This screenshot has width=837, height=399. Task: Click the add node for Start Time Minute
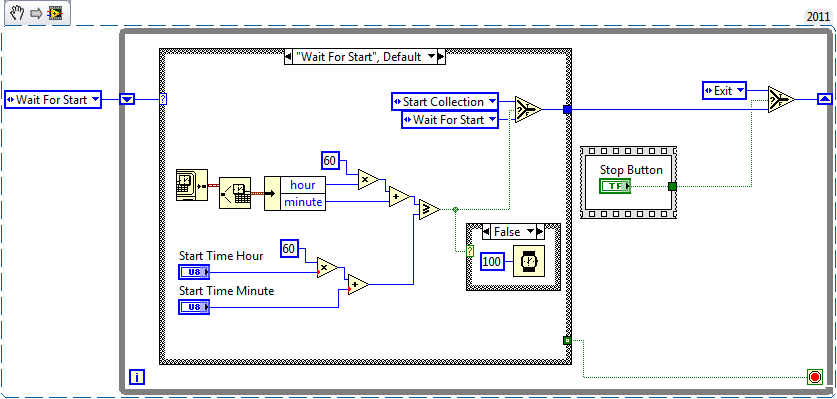(358, 285)
